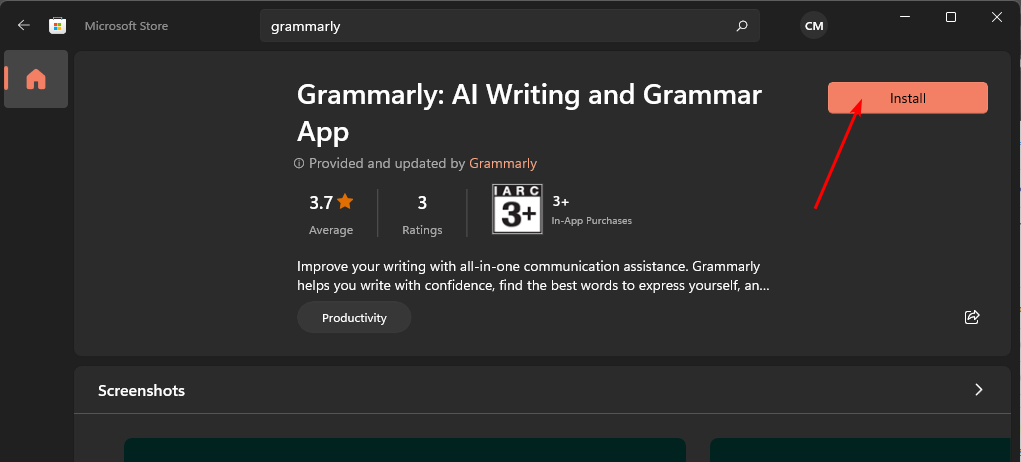Image resolution: width=1021 pixels, height=462 pixels.
Task: Click the share icon
Action: [972, 317]
